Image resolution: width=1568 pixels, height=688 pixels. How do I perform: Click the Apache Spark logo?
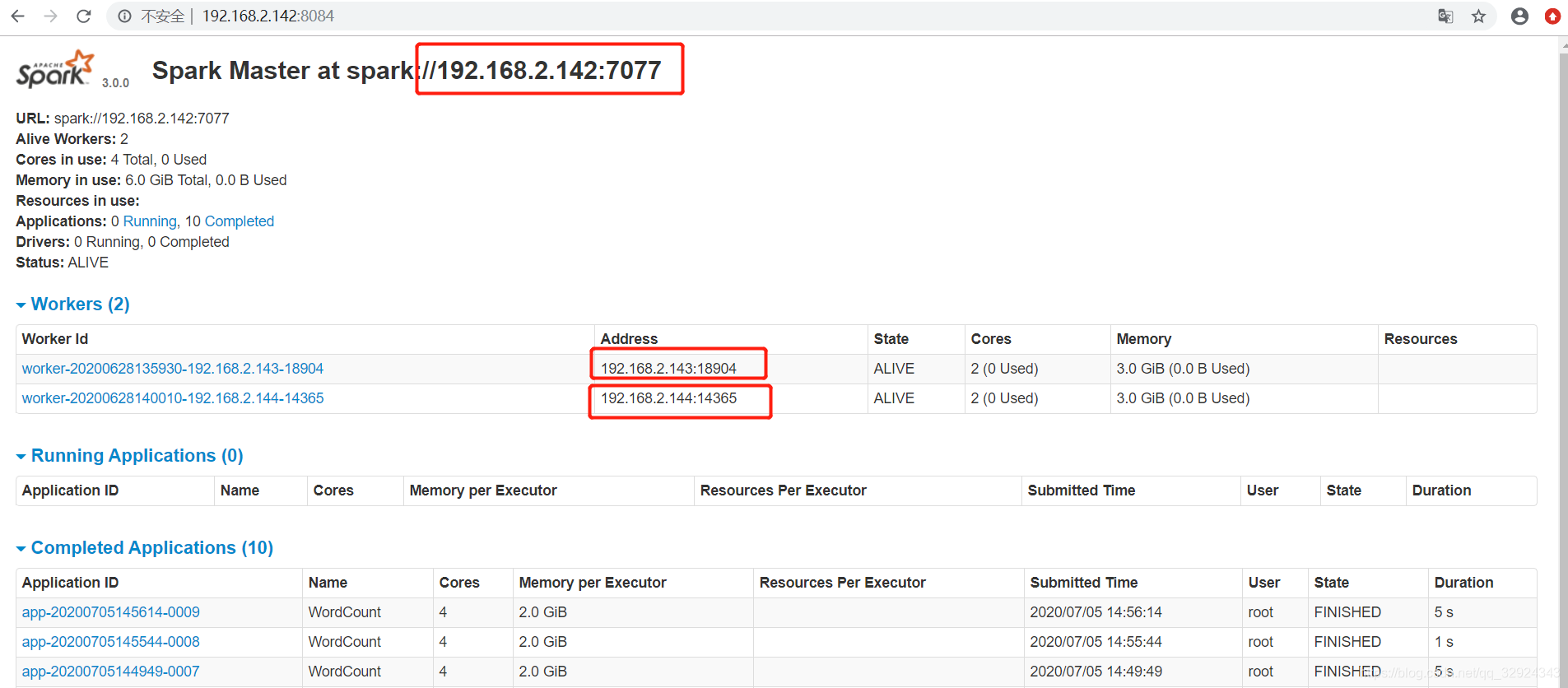[55, 69]
